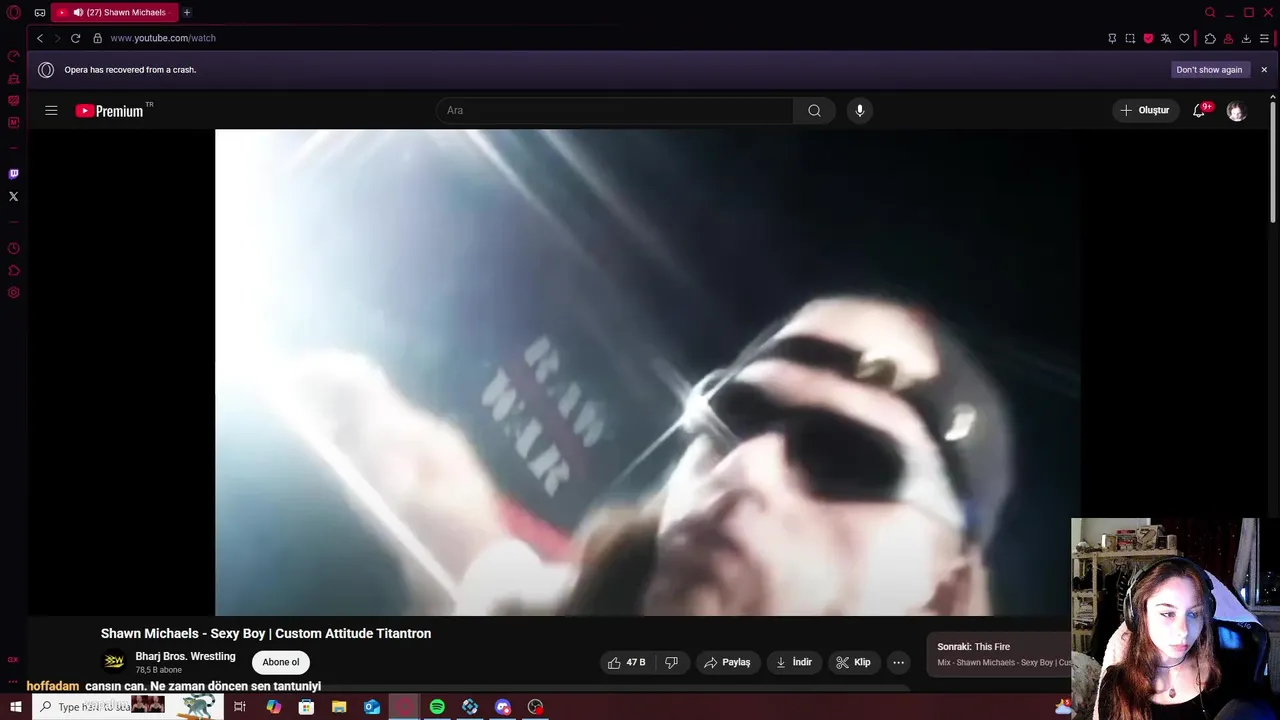The width and height of the screenshot is (1280, 720).
Task: Open sidebar Settings gear icon
Action: pyautogui.click(x=14, y=293)
